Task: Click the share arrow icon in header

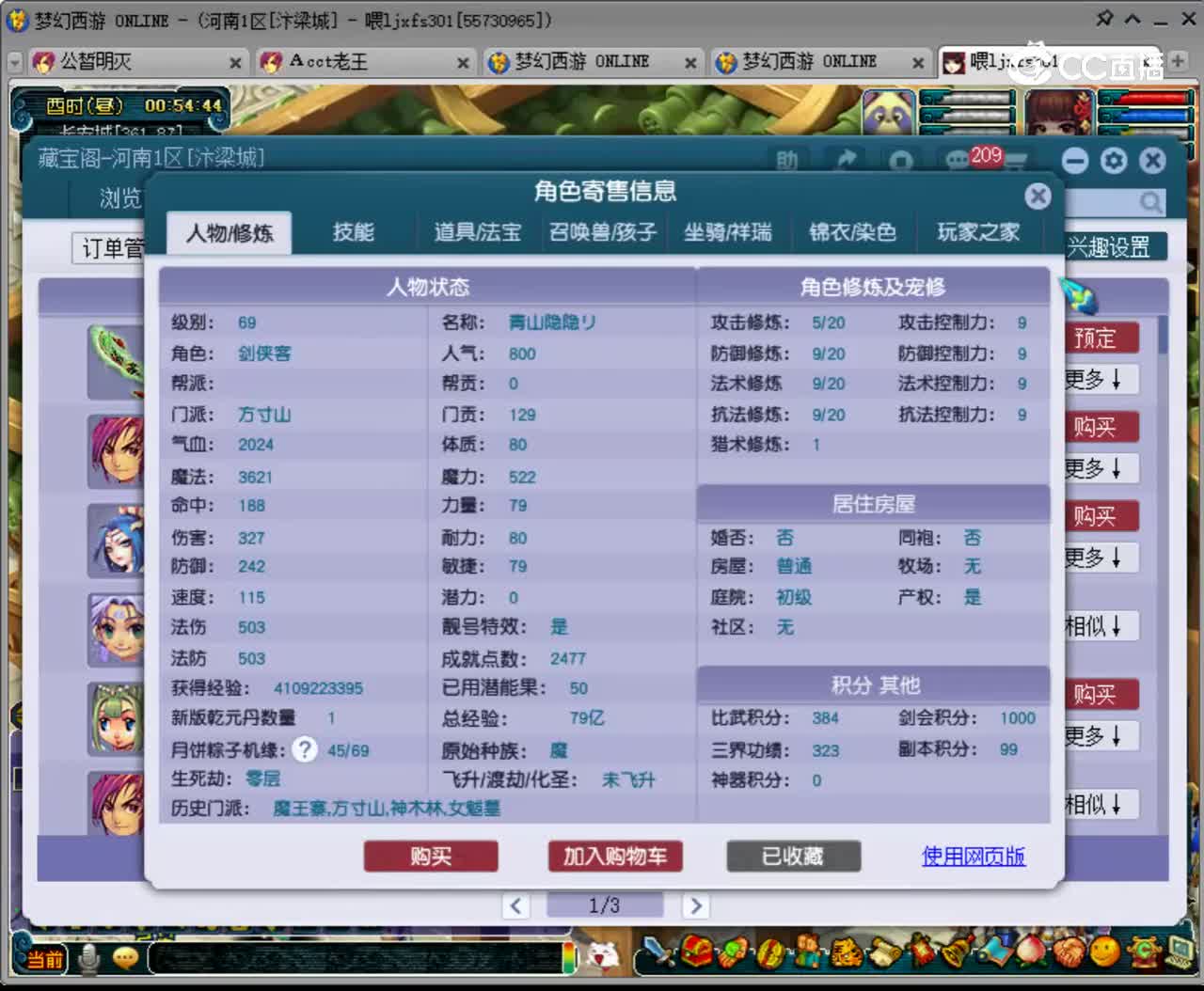Action: 846,161
